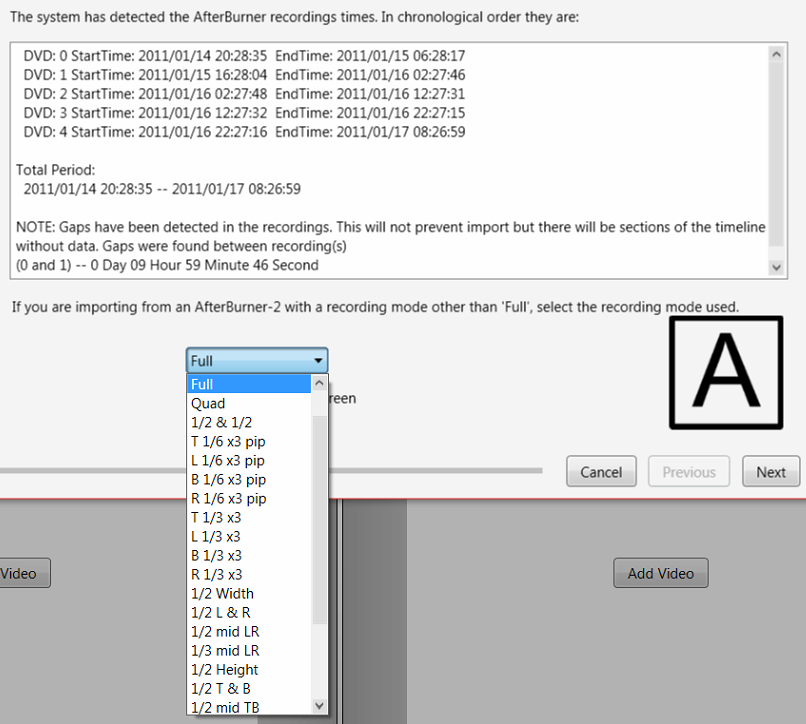Click the Total Period label

click(56, 170)
